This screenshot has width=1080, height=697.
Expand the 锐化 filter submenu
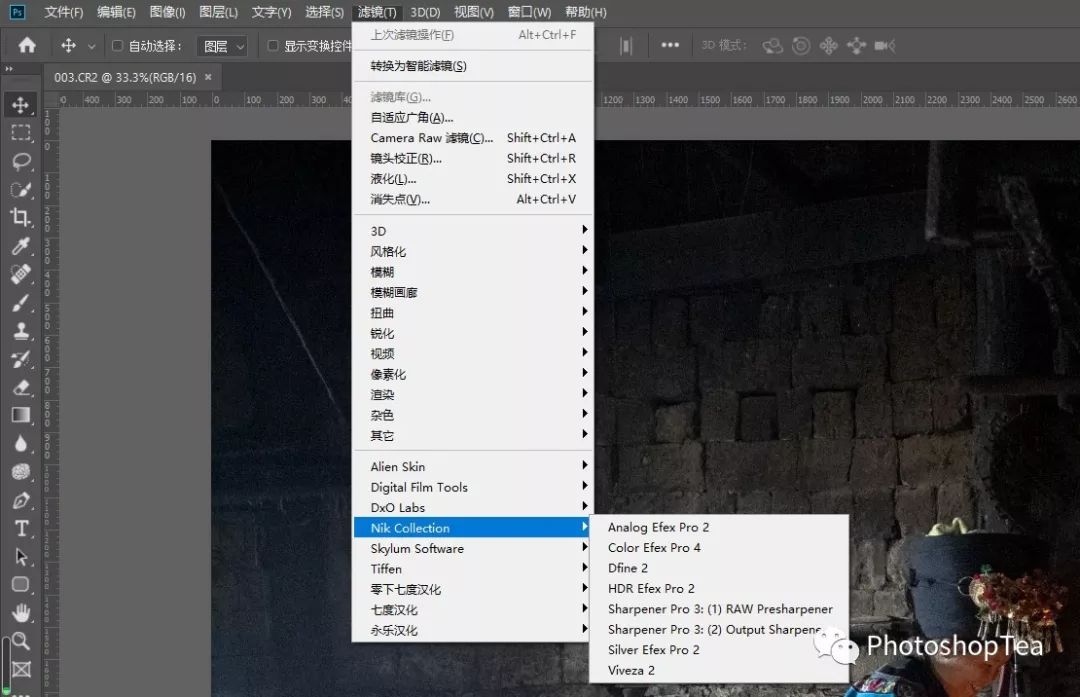472,333
